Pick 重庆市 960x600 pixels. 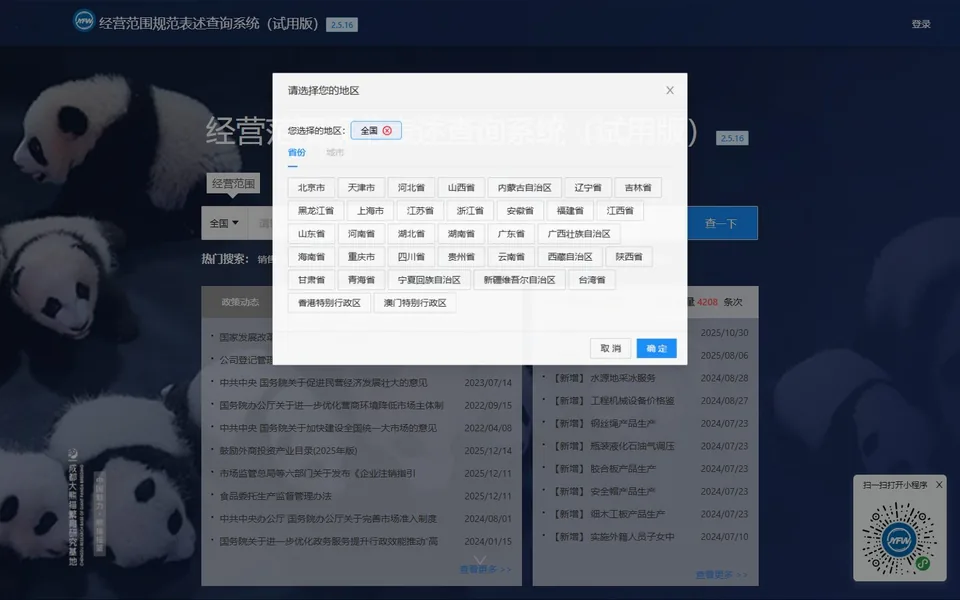click(x=361, y=257)
